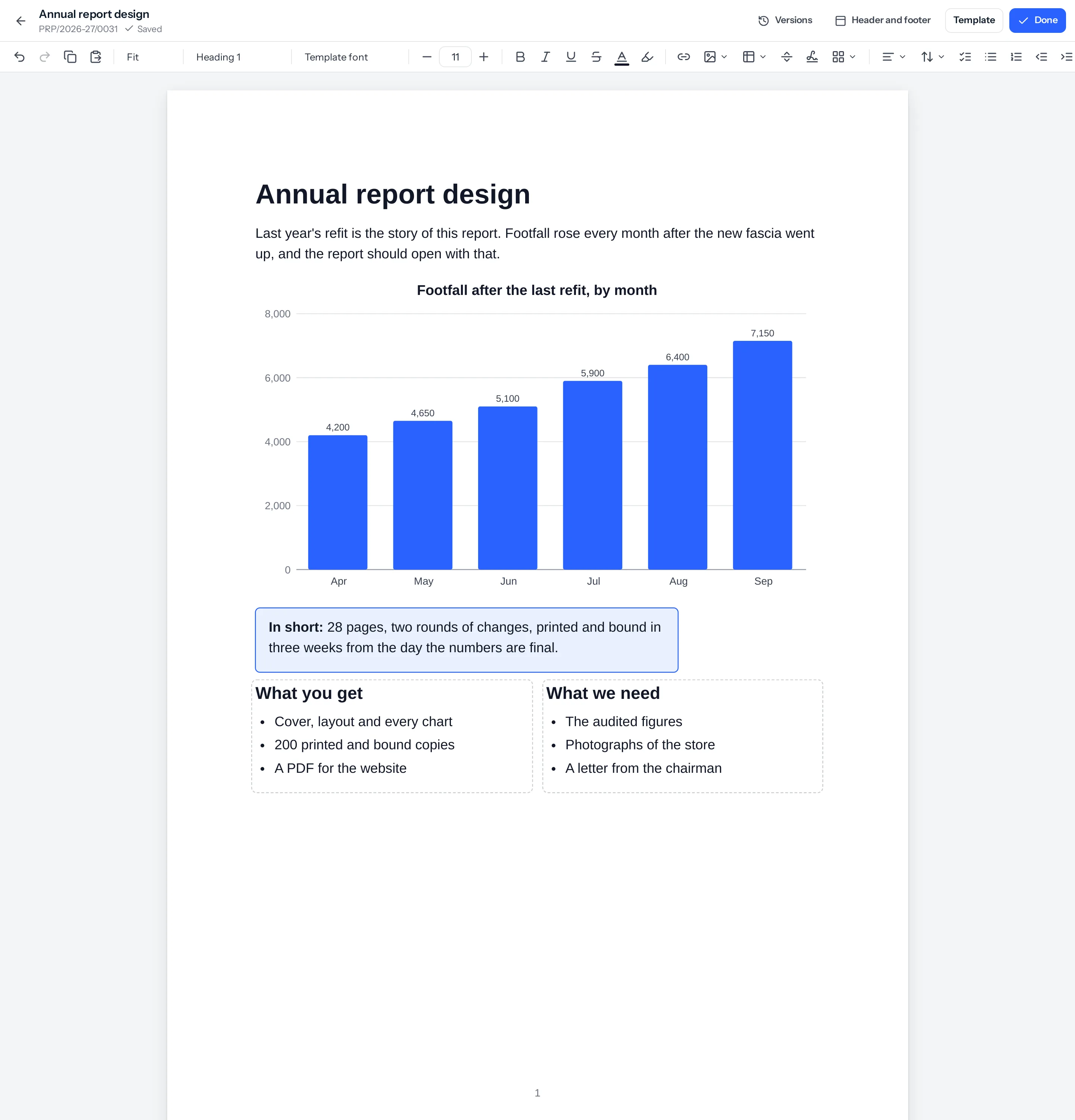Click the In short callout box
This screenshot has height=1120, width=1075.
[x=467, y=640]
